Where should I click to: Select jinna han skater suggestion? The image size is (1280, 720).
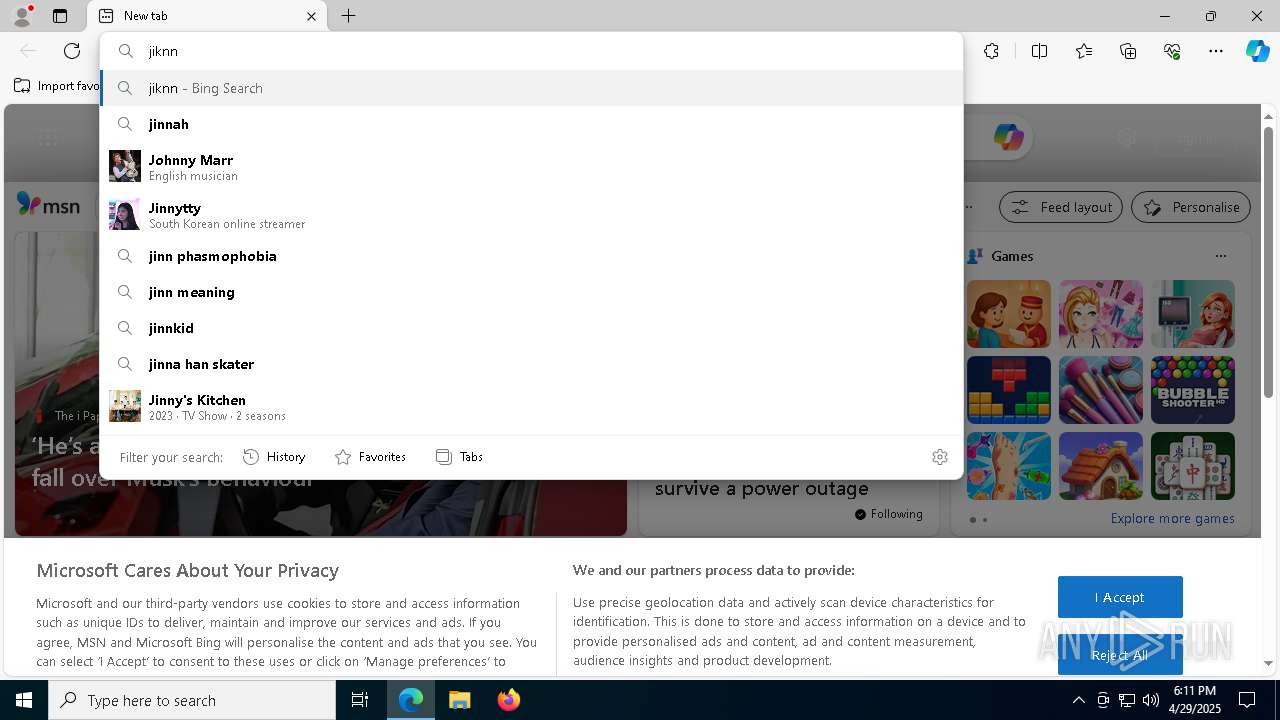(x=531, y=364)
